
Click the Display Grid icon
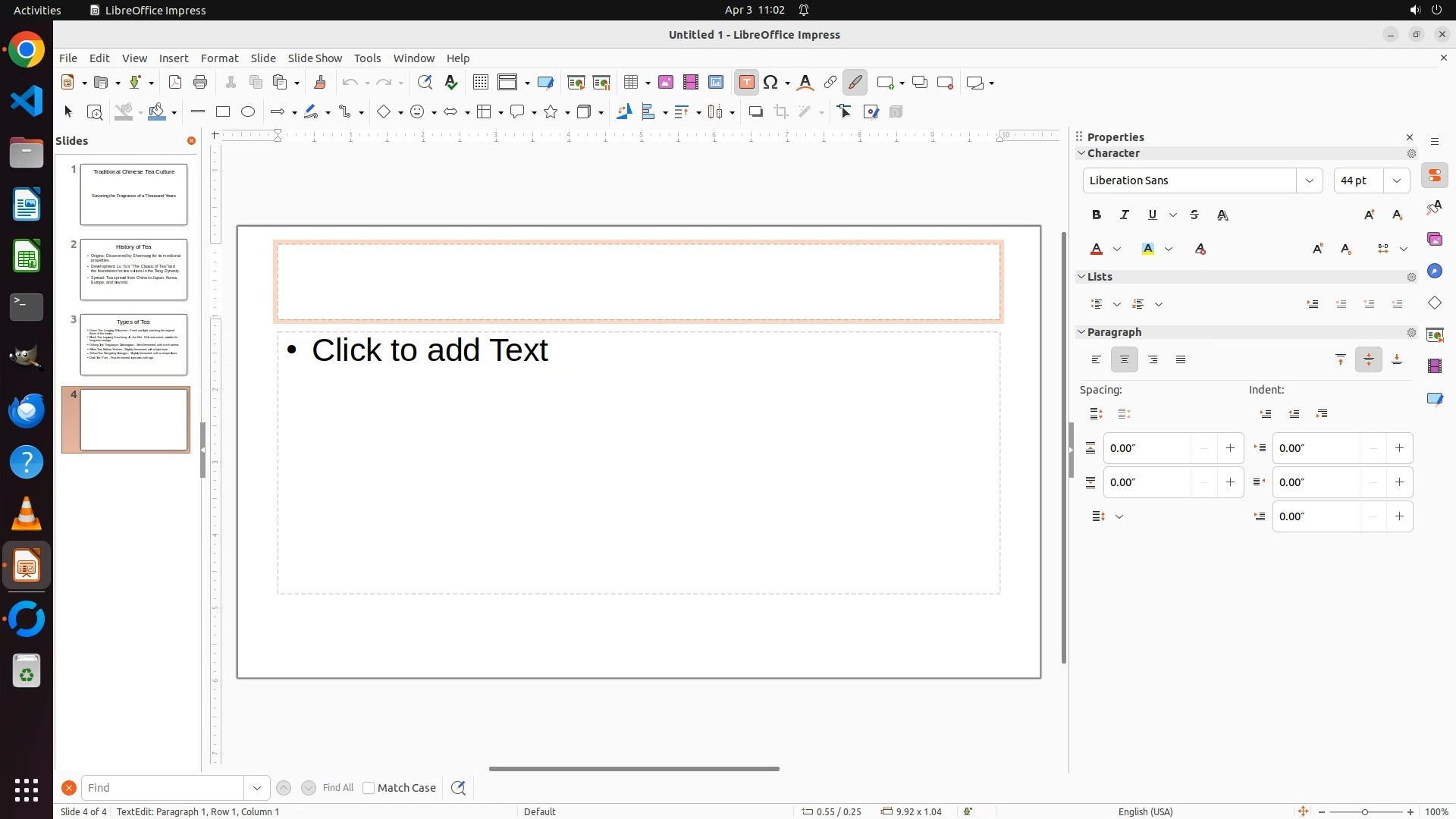481,83
